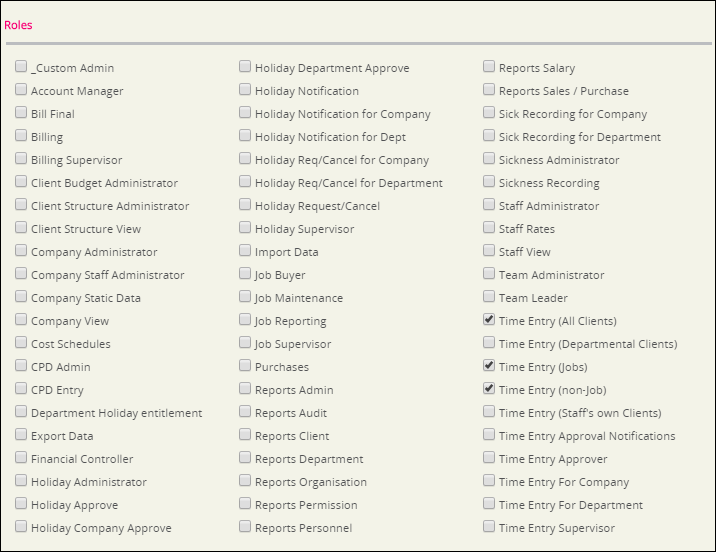Check the Team Leader role
Image resolution: width=716 pixels, height=552 pixels.
tap(489, 298)
